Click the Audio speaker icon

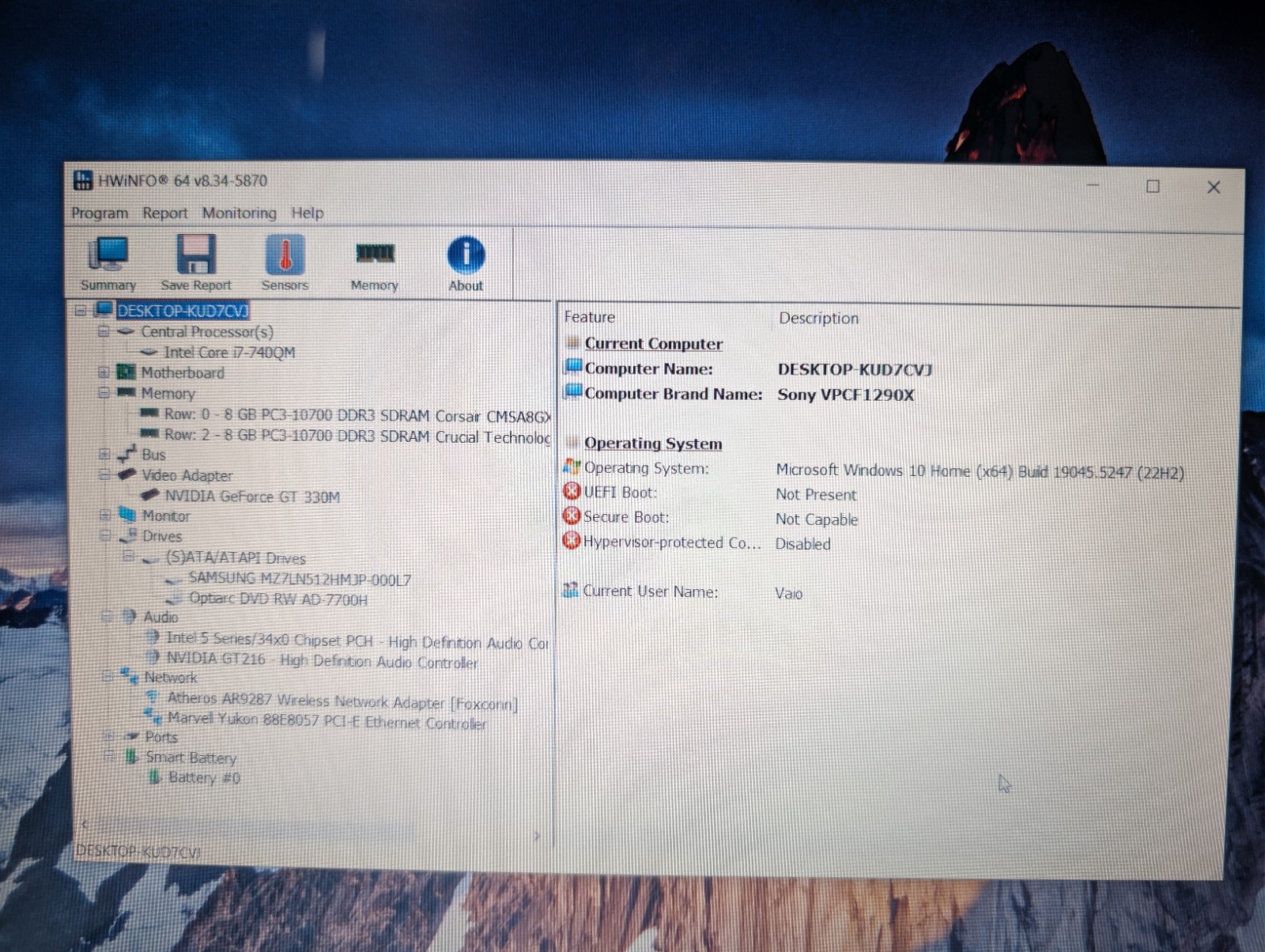click(129, 616)
